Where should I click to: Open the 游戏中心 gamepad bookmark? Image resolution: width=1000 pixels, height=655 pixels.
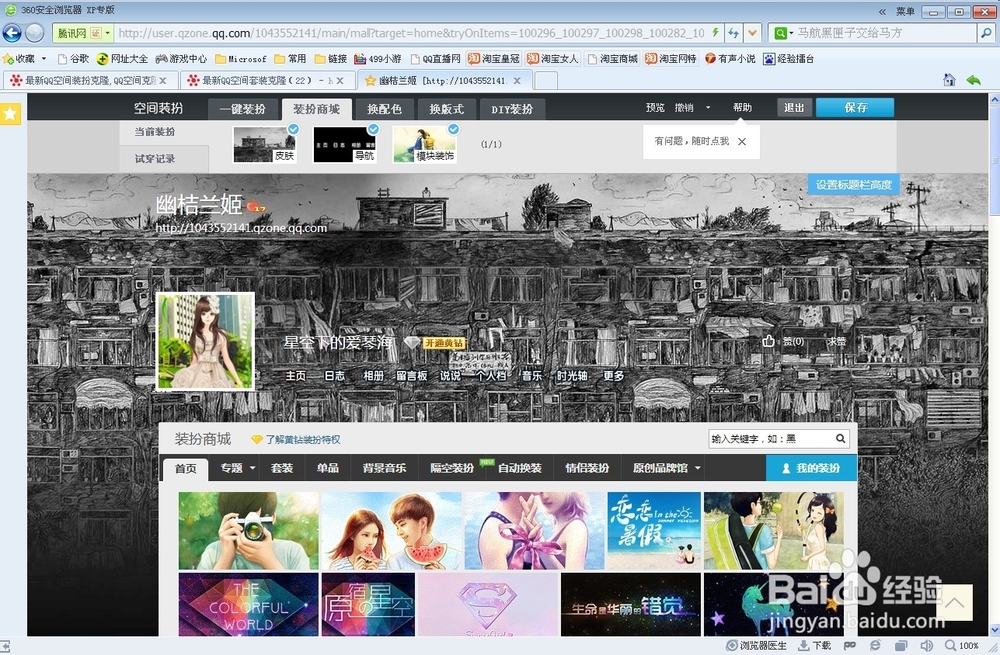coord(181,59)
